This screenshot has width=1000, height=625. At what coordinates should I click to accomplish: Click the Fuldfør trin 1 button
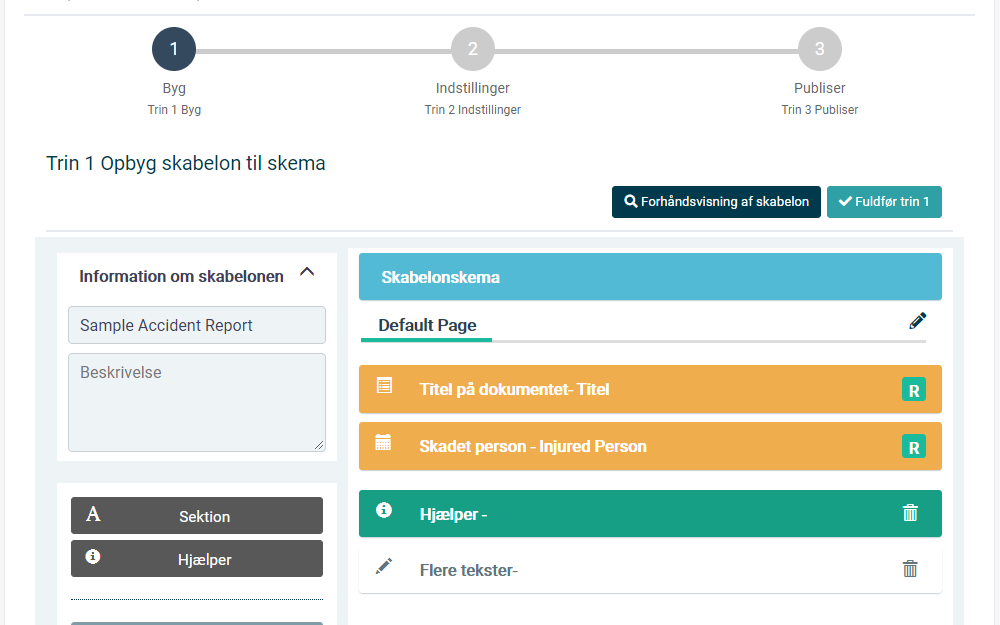(884, 202)
